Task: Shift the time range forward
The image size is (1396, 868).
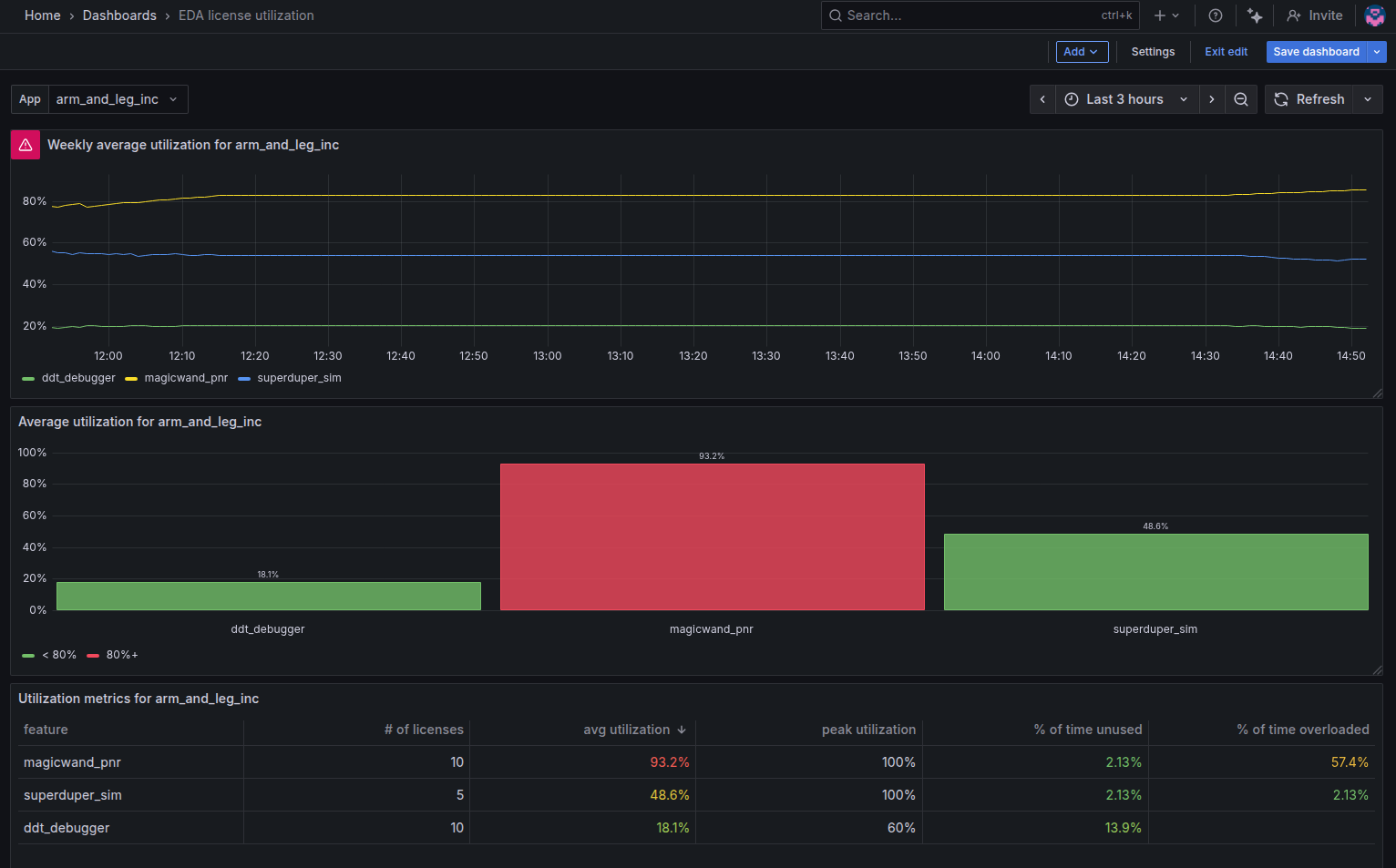Action: click(1212, 99)
